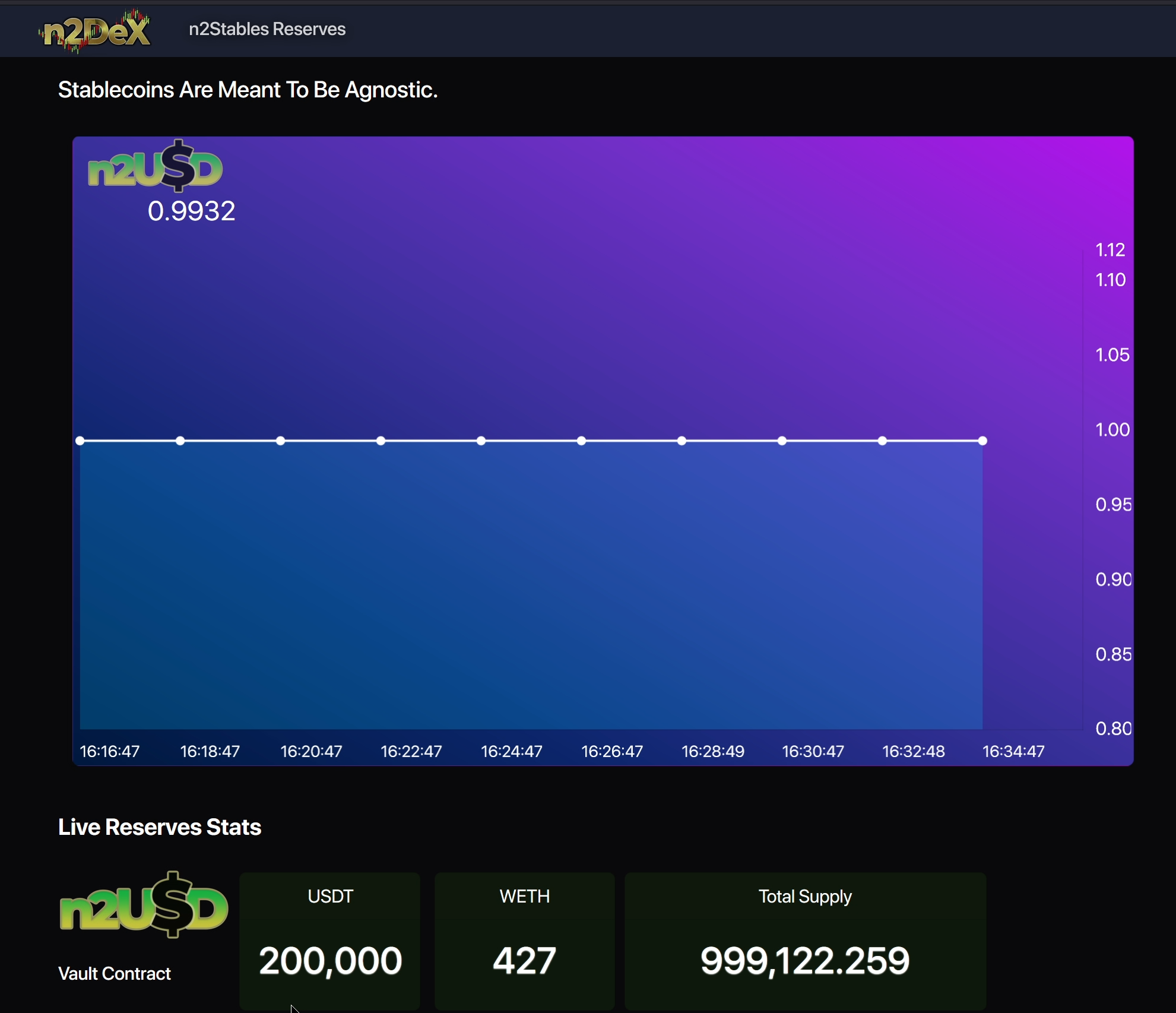Click the chart point at 16:30:47
The height and width of the screenshot is (1013, 1176).
782,441
